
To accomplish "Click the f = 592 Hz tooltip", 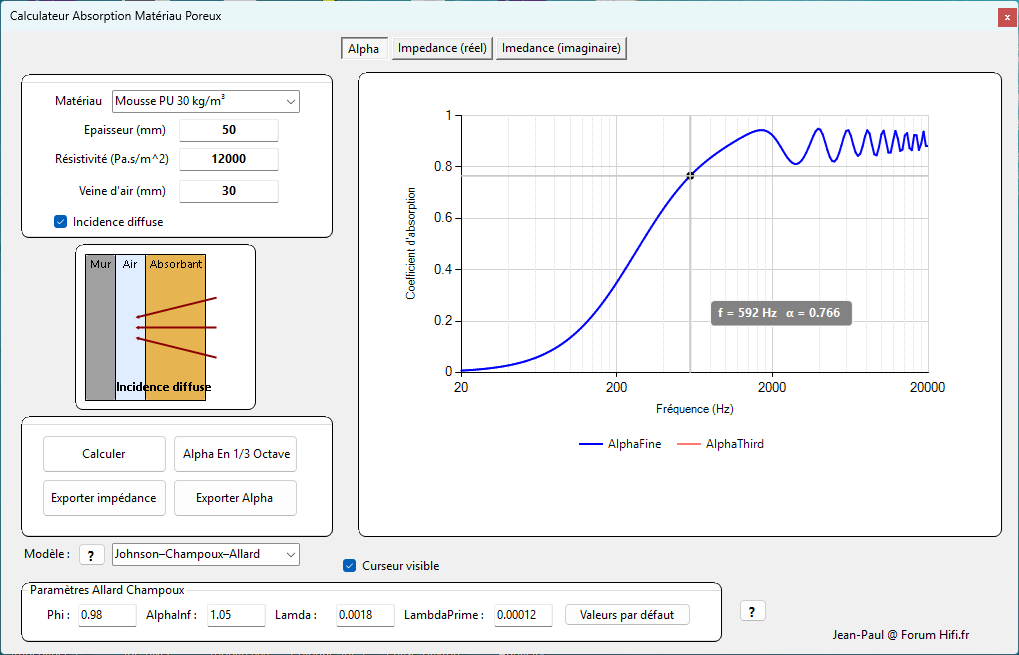I will pyautogui.click(x=781, y=313).
